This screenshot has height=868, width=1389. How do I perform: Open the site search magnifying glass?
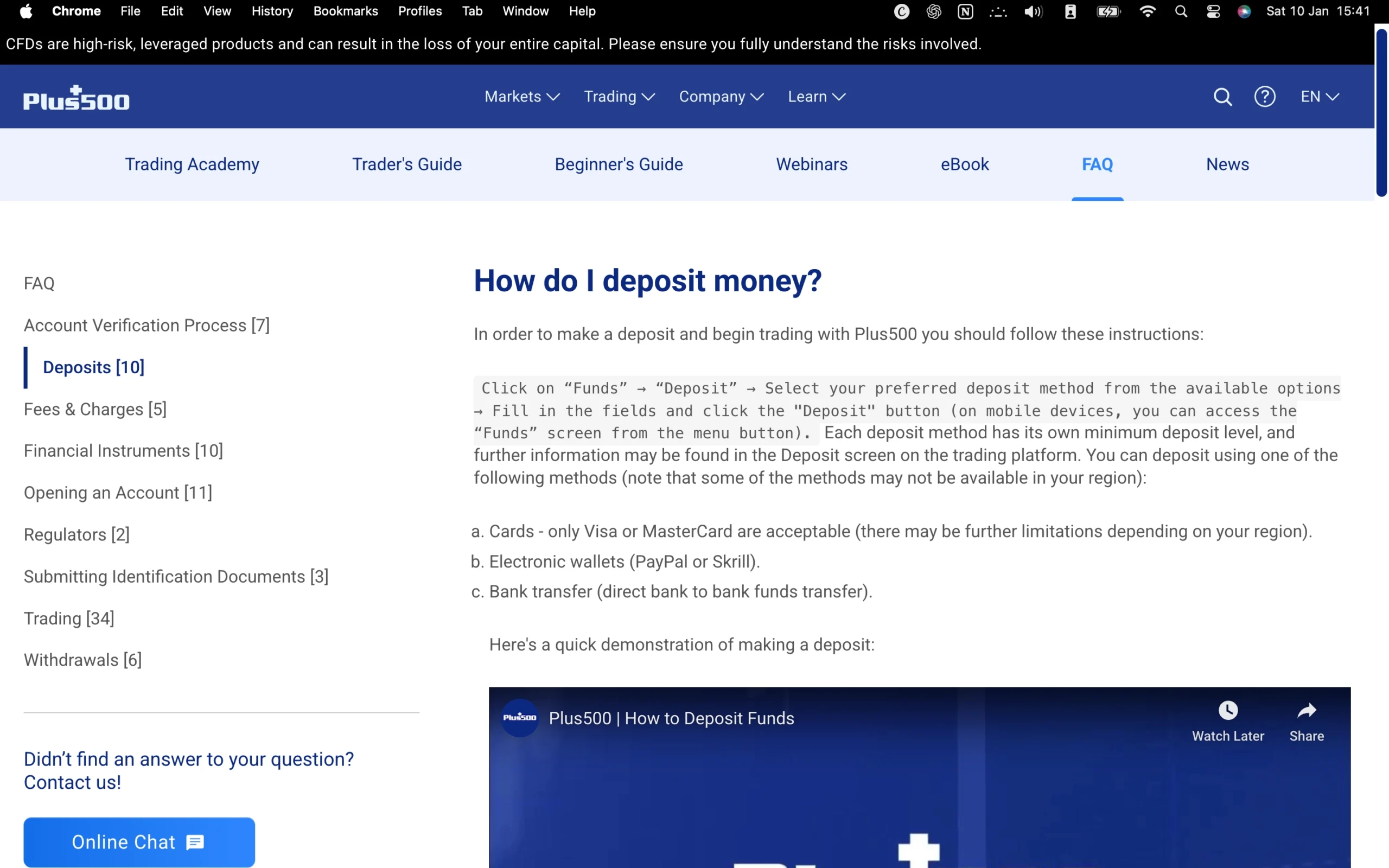(1222, 97)
